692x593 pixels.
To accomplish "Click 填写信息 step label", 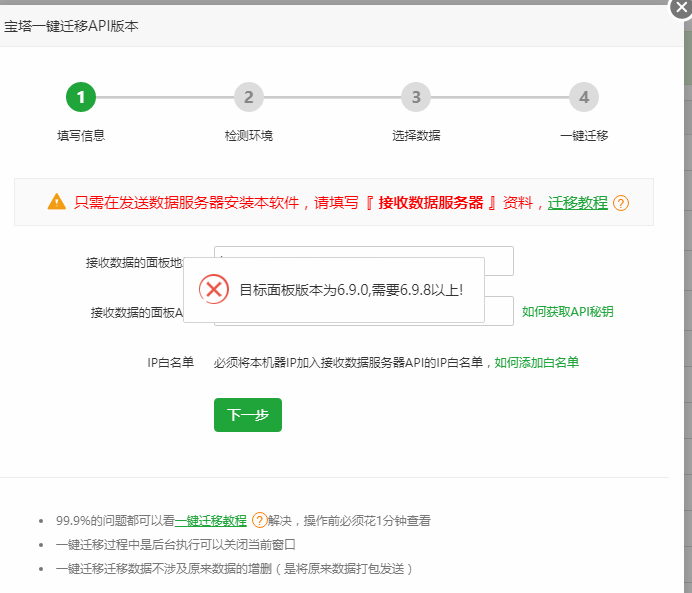I will 81,135.
